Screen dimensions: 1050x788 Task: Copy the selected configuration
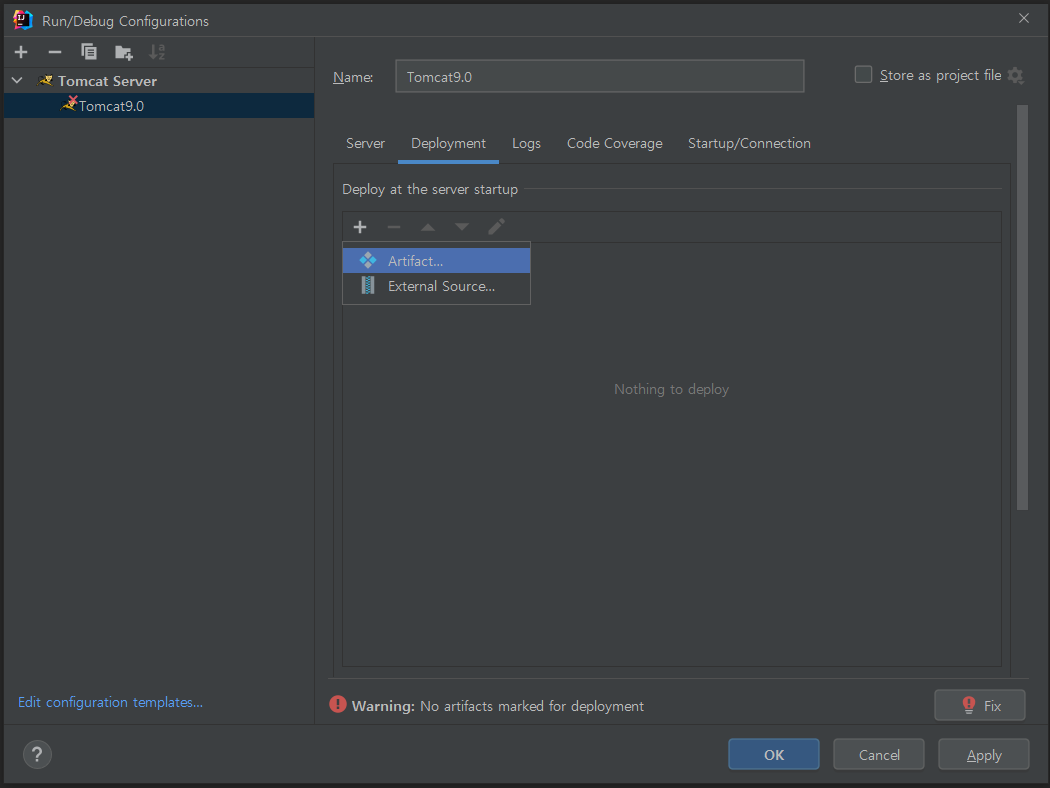click(x=88, y=52)
